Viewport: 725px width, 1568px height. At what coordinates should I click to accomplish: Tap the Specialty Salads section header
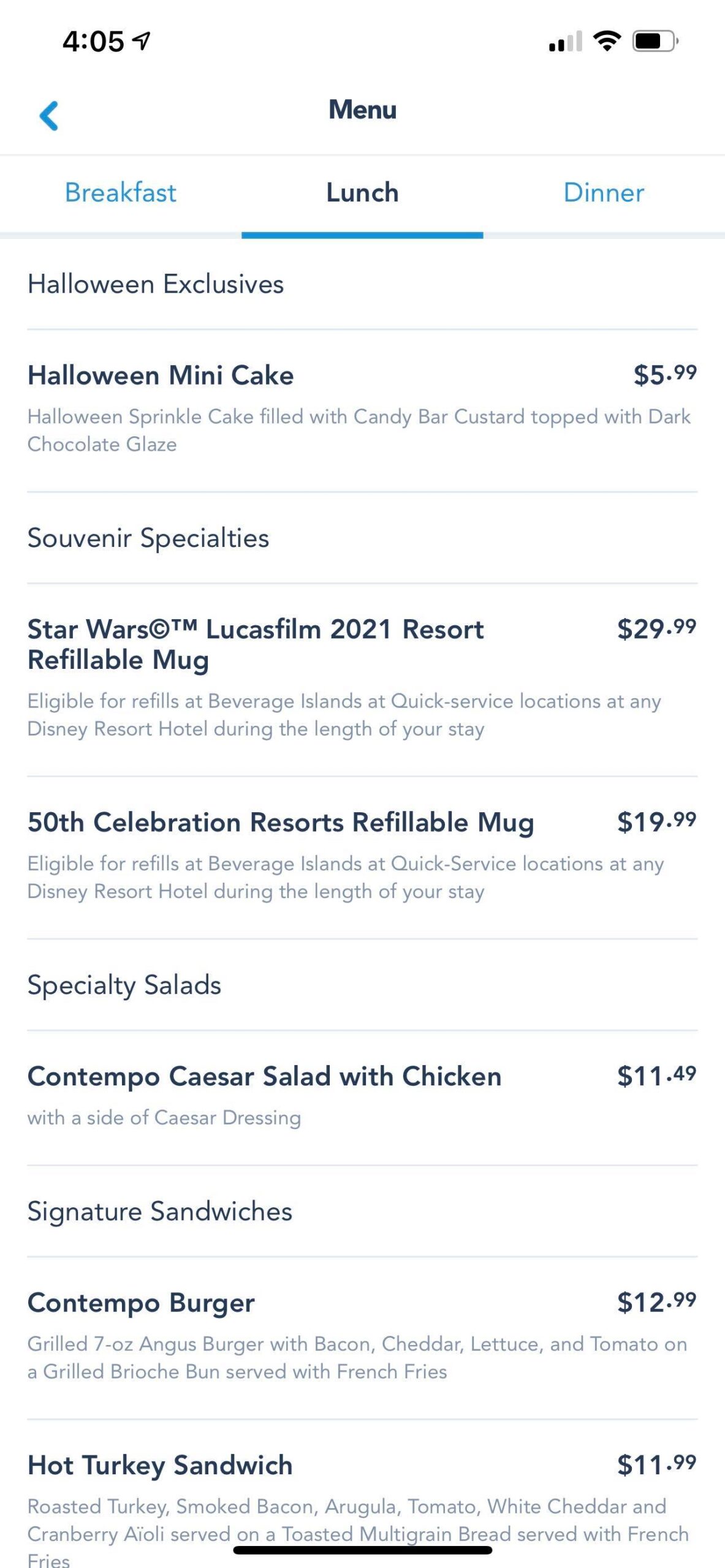(124, 985)
